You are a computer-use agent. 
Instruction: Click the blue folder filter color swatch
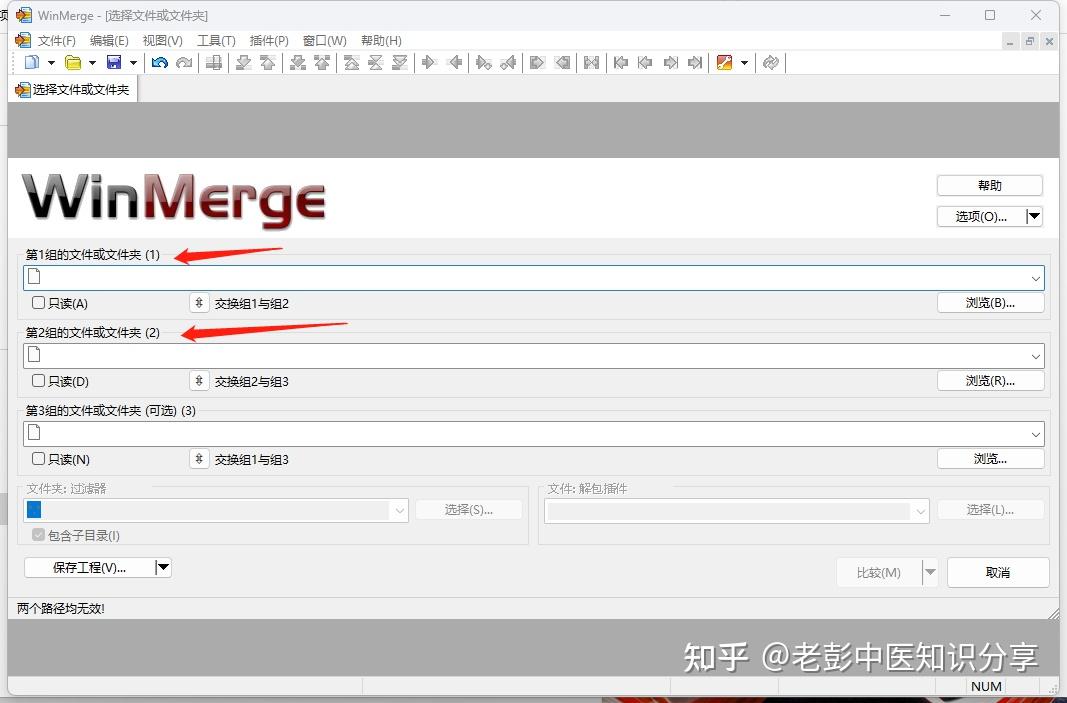(34, 509)
